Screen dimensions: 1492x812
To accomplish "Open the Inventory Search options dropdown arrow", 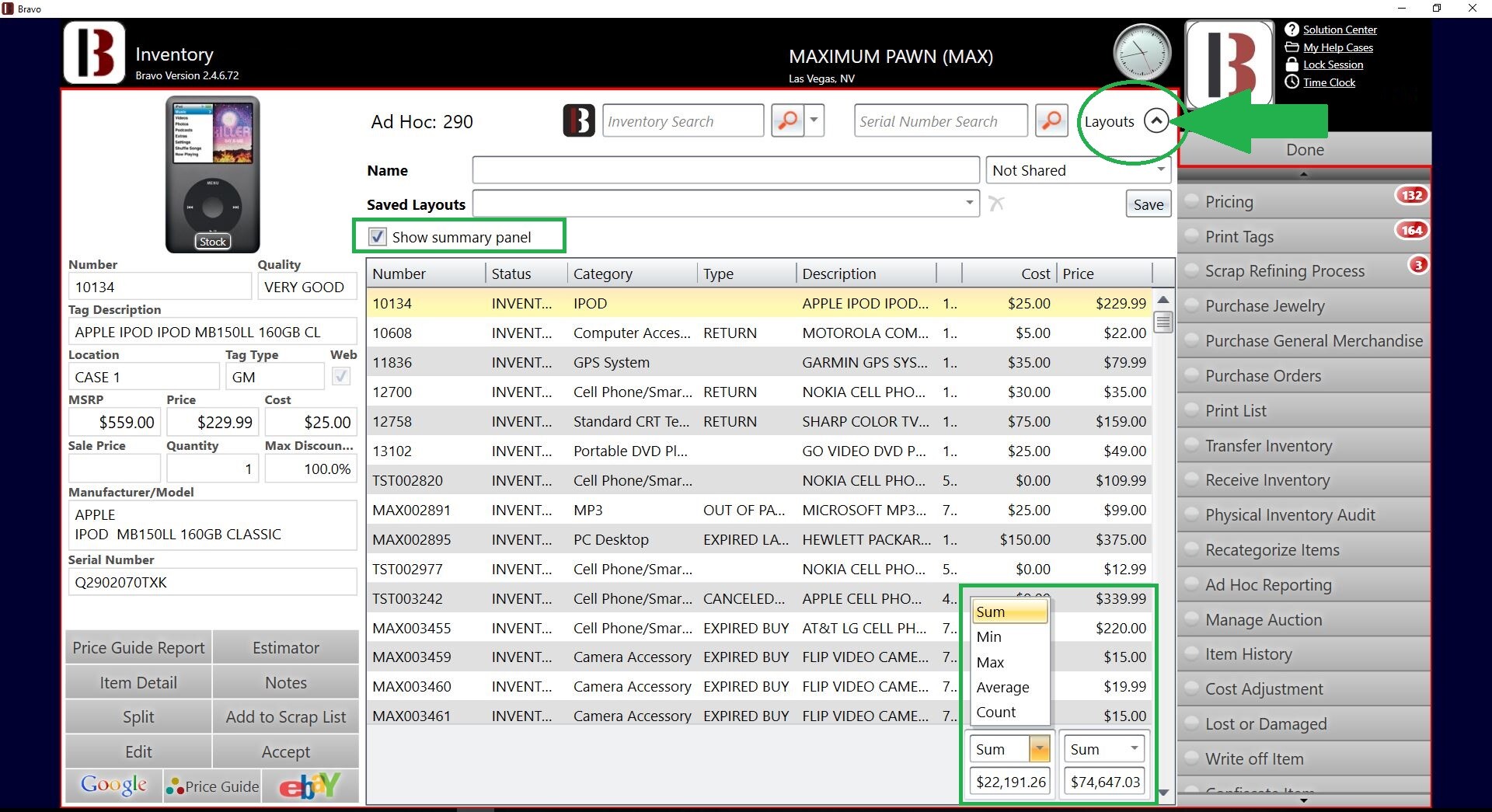I will pos(814,121).
